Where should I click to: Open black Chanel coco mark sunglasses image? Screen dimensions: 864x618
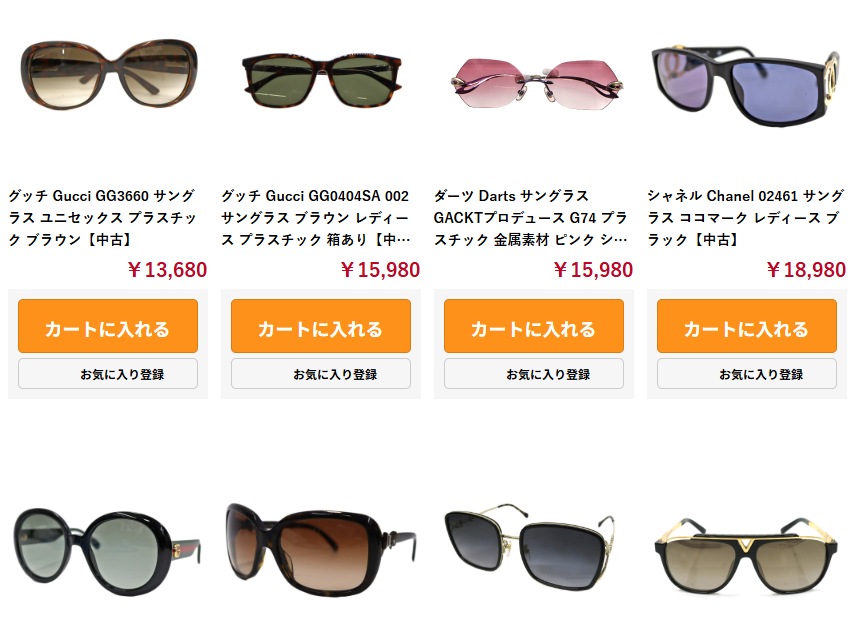coord(746,86)
